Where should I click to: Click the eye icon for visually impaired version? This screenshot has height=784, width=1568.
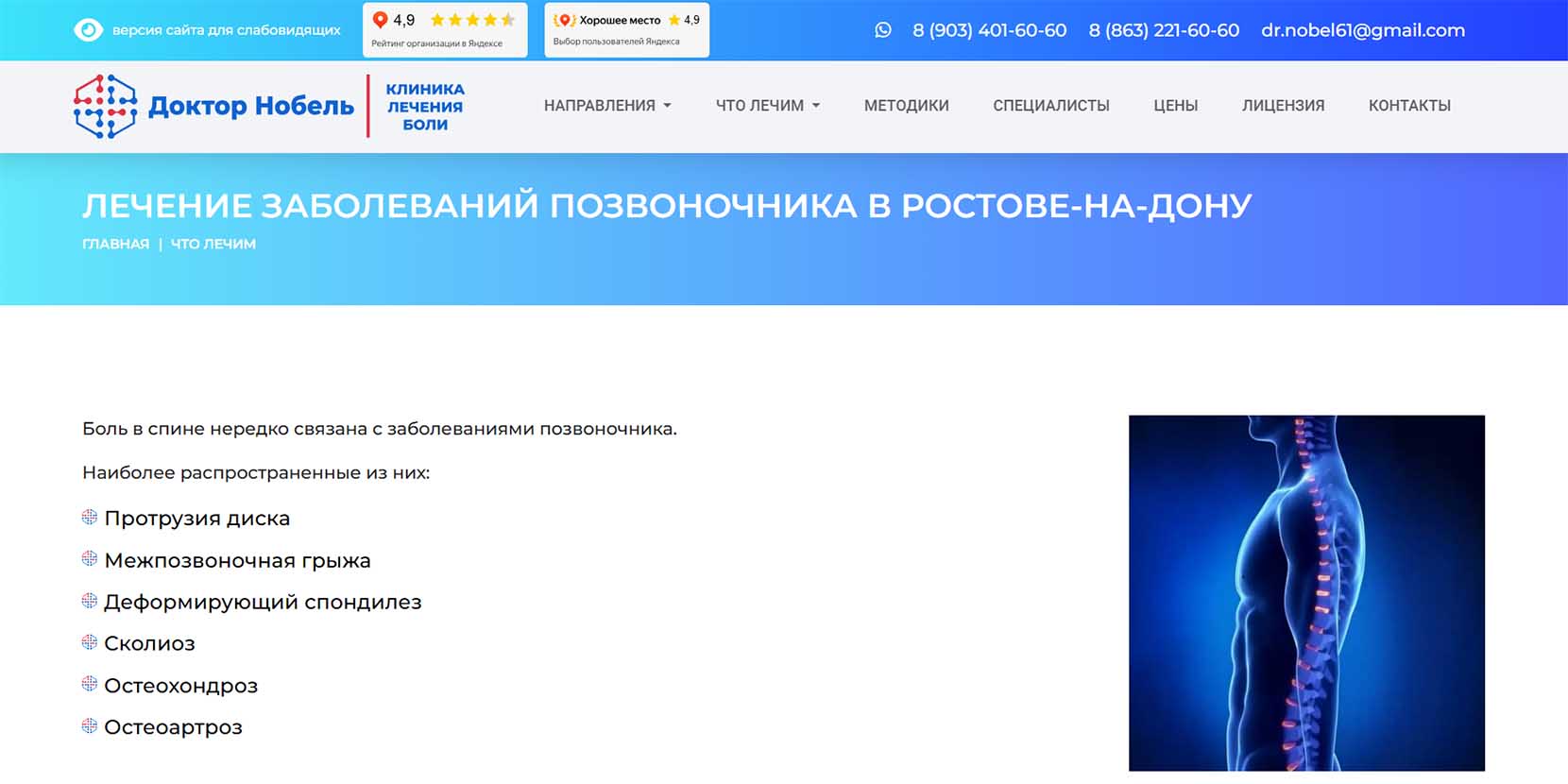(88, 30)
